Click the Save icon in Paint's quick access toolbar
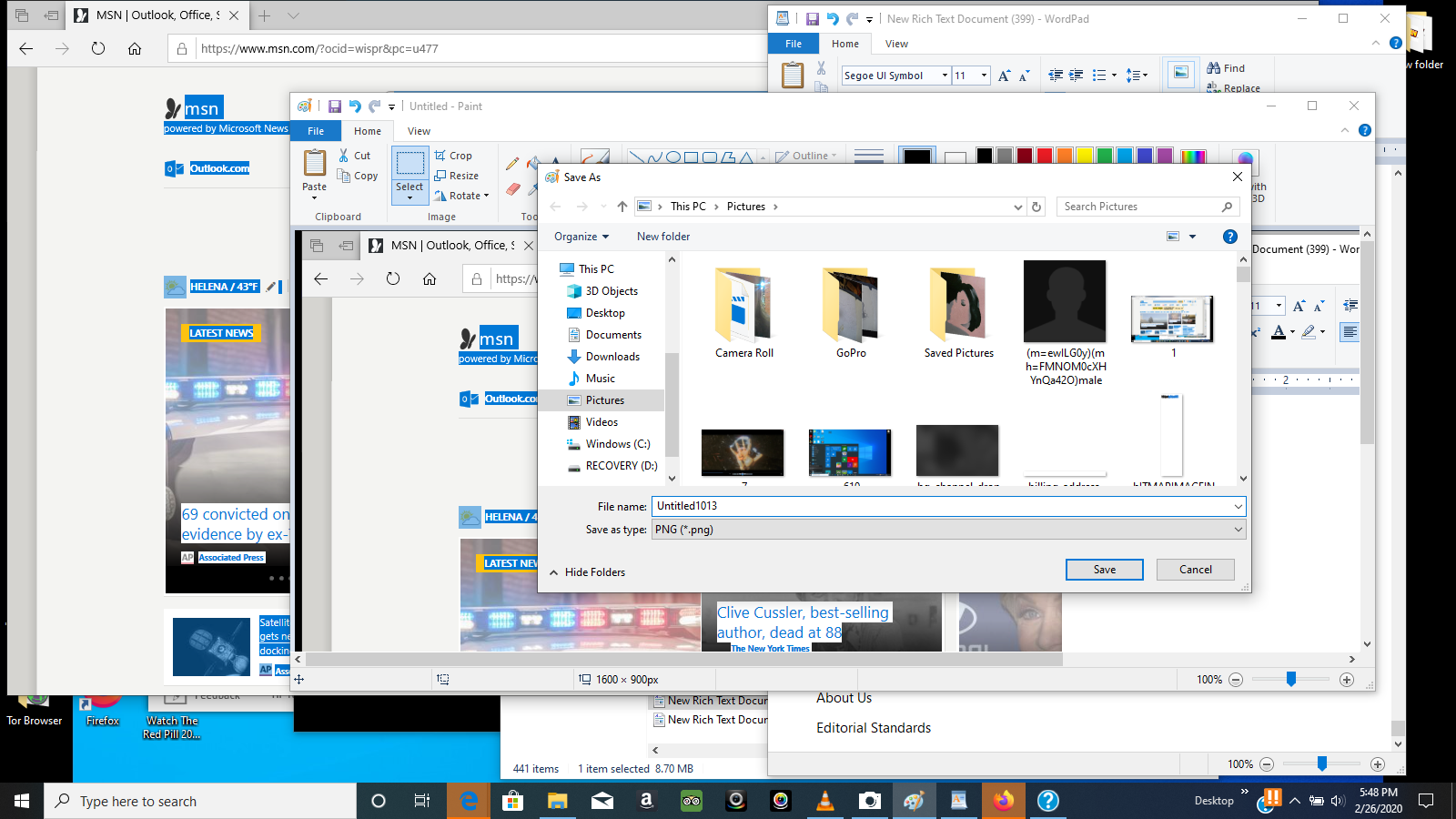 [334, 106]
